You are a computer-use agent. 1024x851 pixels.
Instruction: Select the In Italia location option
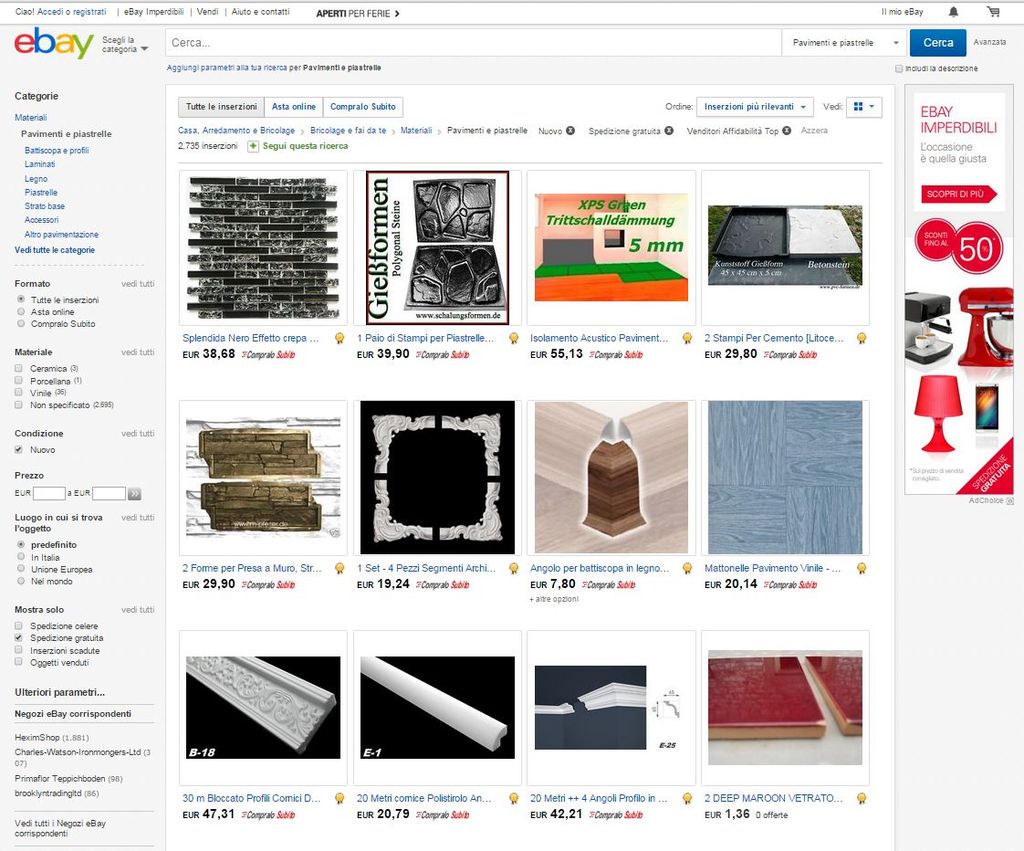coord(21,557)
